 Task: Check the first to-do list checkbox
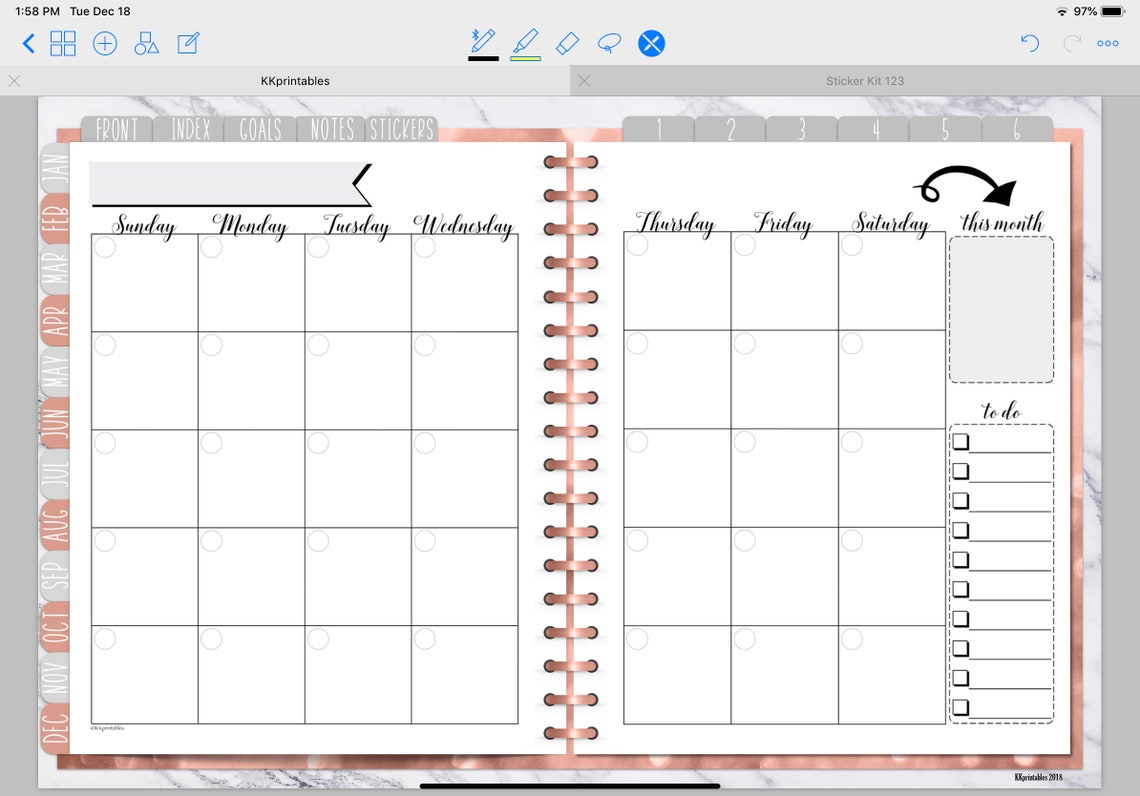[x=962, y=440]
